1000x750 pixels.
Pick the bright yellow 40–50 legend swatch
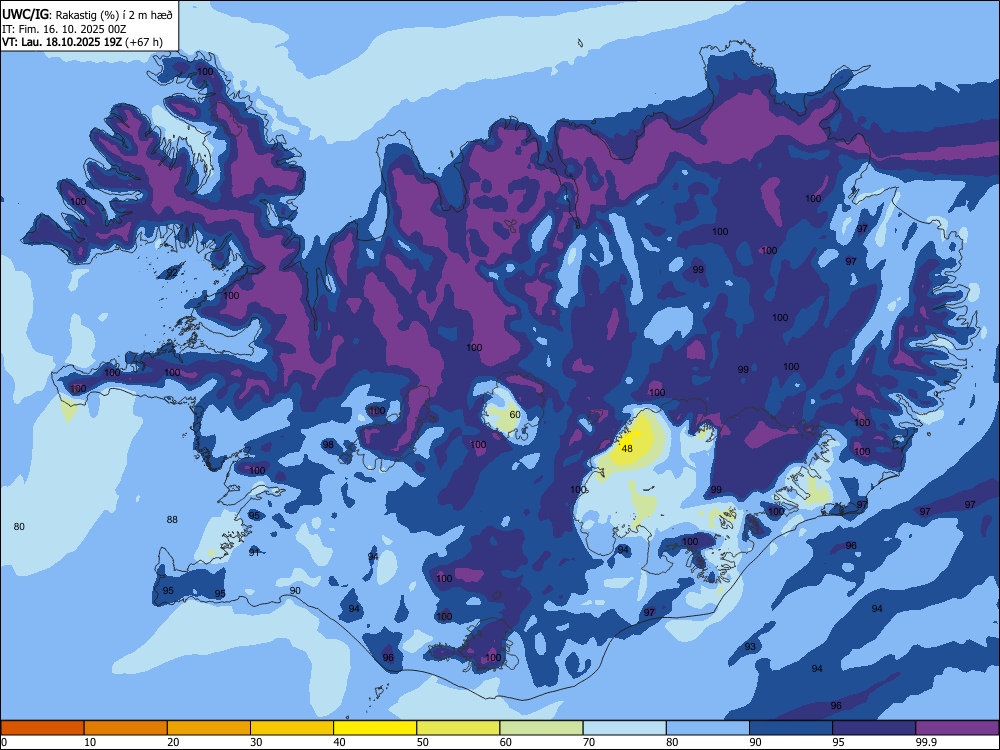[x=375, y=728]
